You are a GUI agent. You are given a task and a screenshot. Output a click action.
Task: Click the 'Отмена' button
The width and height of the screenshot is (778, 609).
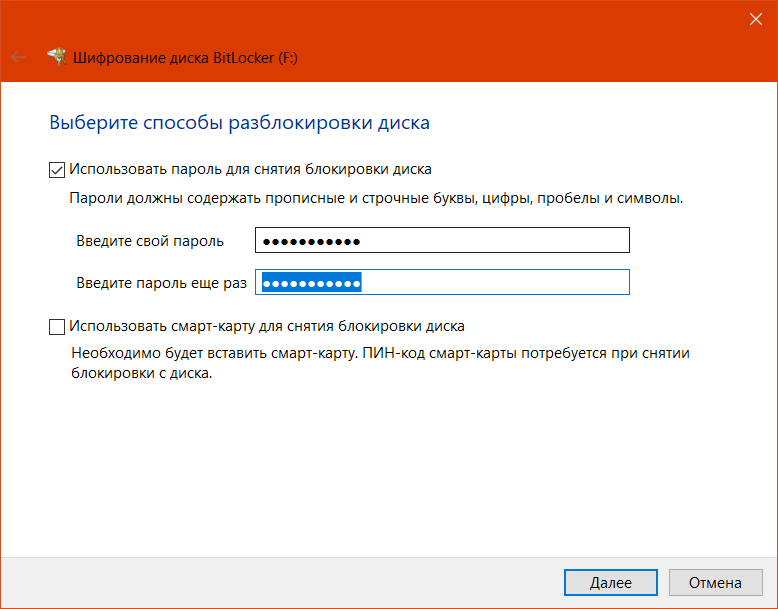[715, 582]
